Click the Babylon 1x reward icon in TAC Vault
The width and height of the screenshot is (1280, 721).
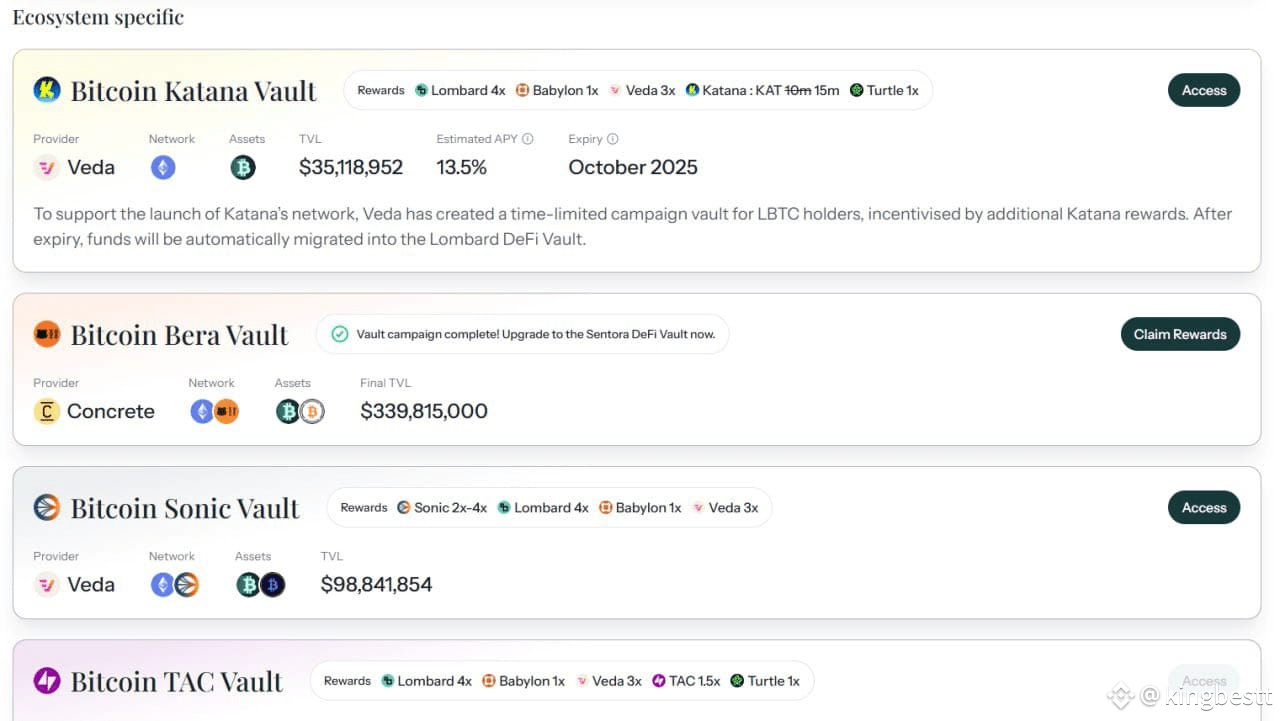489,681
